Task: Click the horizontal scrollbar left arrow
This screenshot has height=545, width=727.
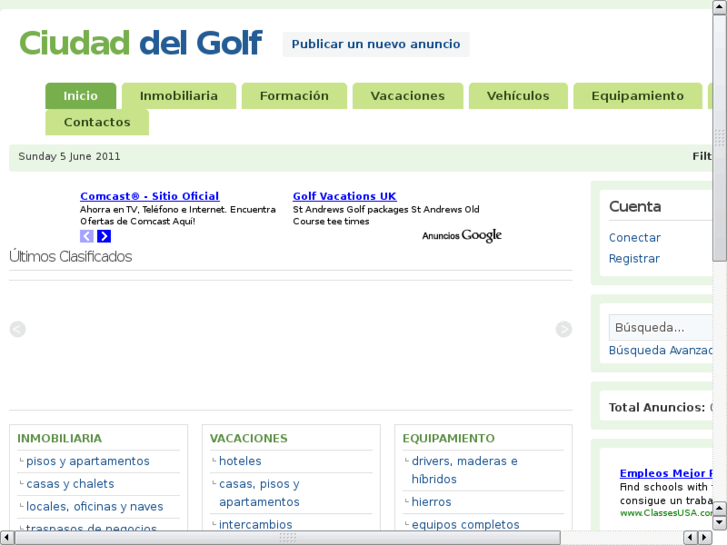Action: [6, 538]
